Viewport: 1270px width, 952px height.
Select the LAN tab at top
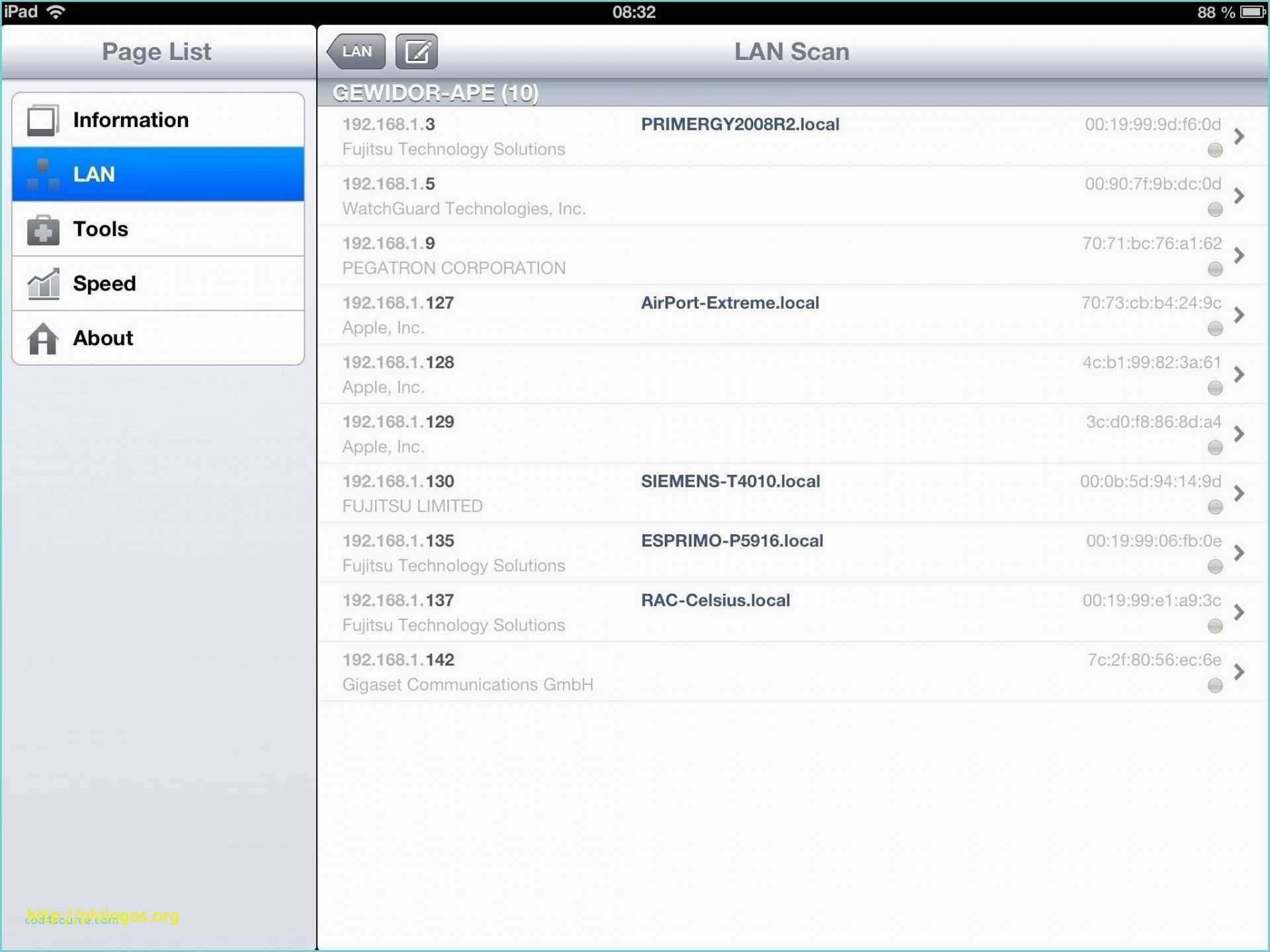[357, 51]
